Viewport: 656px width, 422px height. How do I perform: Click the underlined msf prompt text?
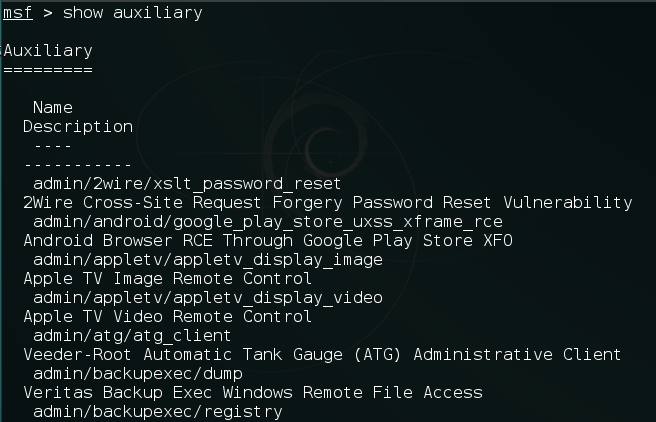18,13
